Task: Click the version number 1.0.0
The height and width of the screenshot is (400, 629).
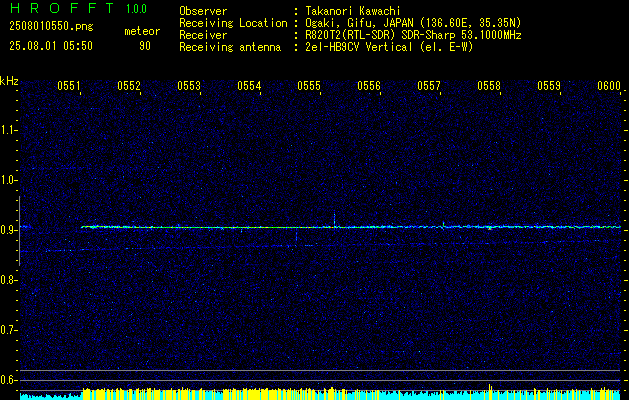Action: coord(136,9)
